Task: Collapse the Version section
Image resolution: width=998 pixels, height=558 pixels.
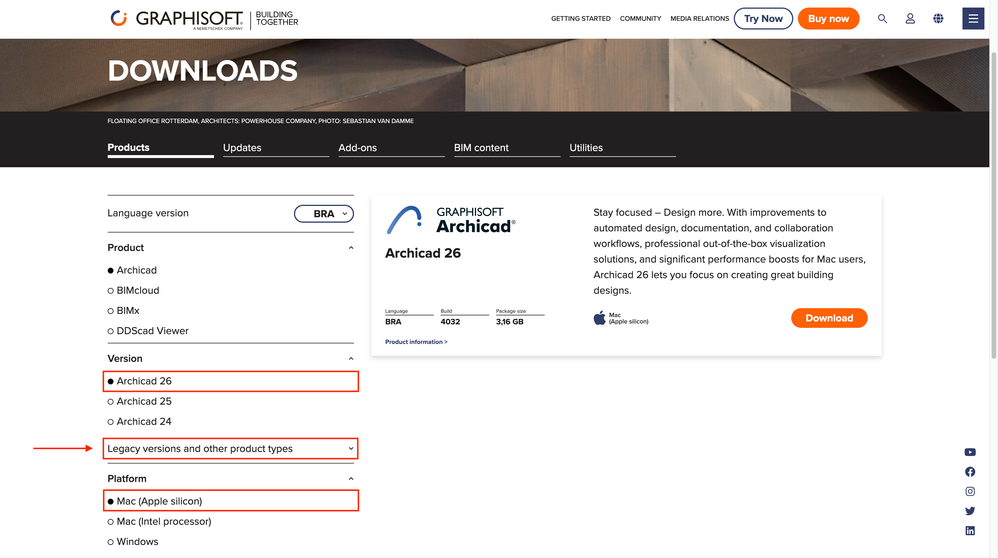Action: coord(351,359)
